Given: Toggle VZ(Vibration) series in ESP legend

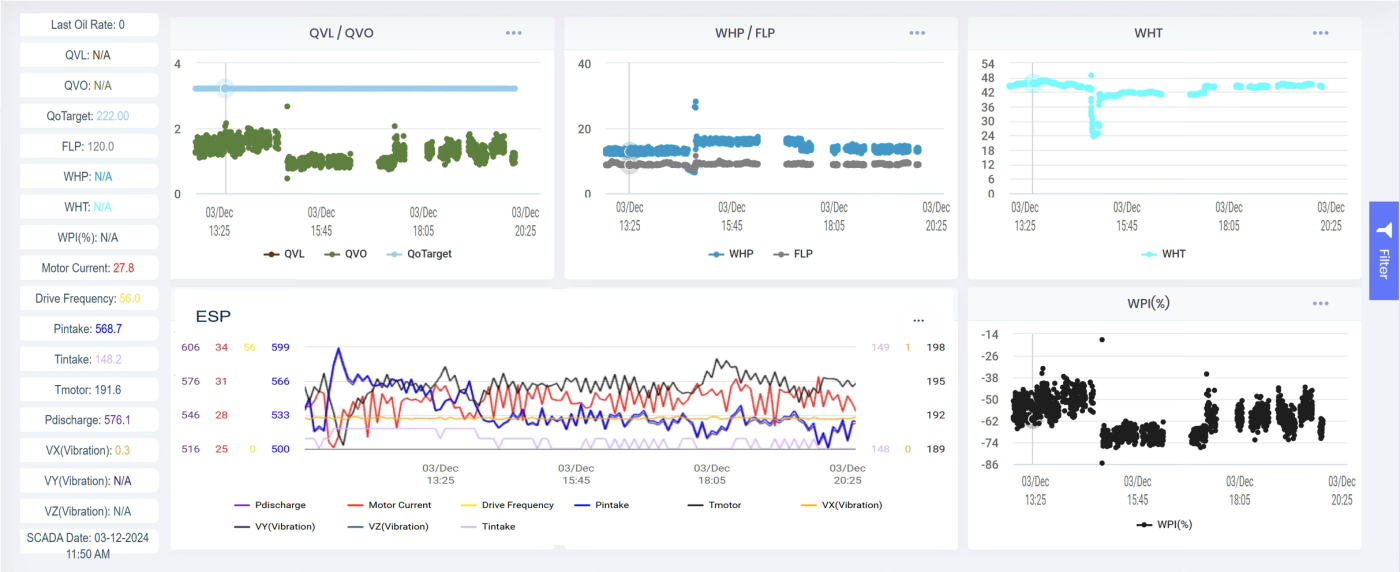Looking at the screenshot, I should (x=387, y=526).
